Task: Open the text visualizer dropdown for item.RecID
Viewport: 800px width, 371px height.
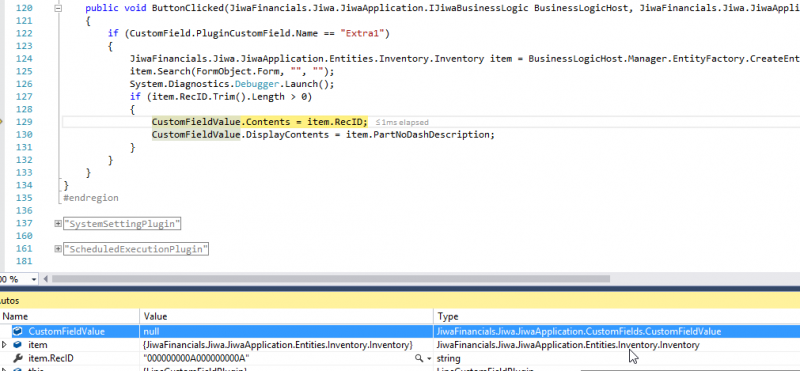Action: [x=429, y=359]
